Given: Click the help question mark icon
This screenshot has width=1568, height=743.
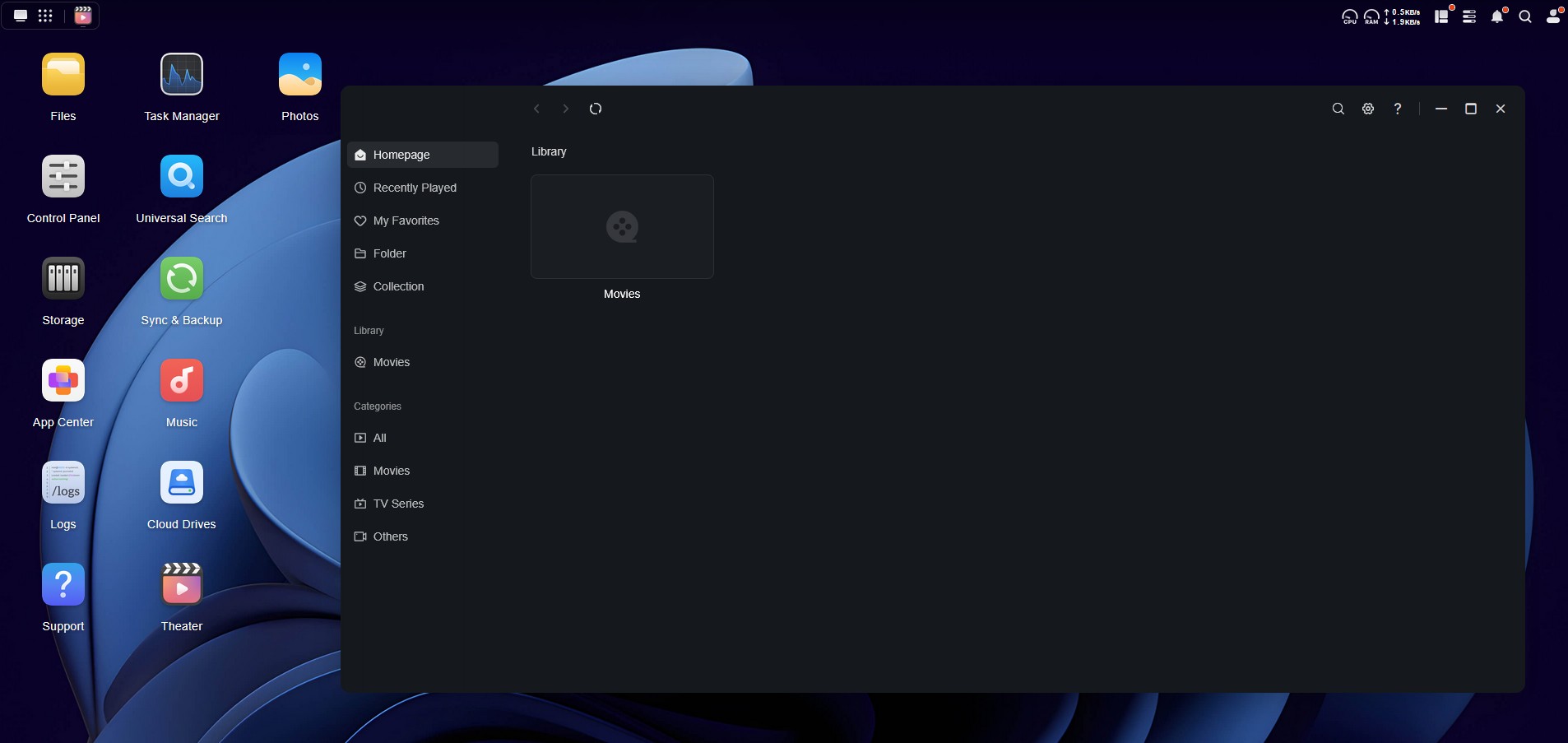Looking at the screenshot, I should (1397, 109).
